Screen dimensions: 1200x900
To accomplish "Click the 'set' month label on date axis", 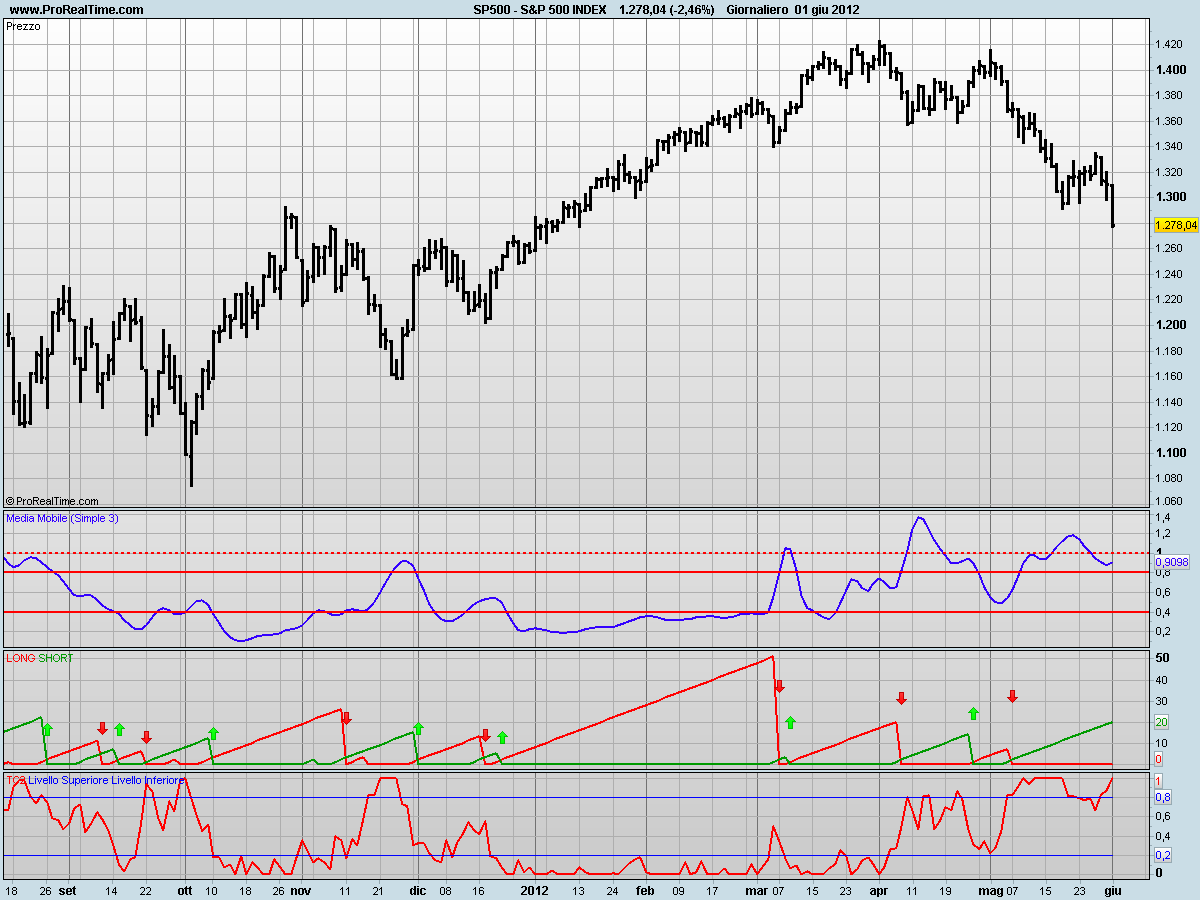I will tap(67, 889).
